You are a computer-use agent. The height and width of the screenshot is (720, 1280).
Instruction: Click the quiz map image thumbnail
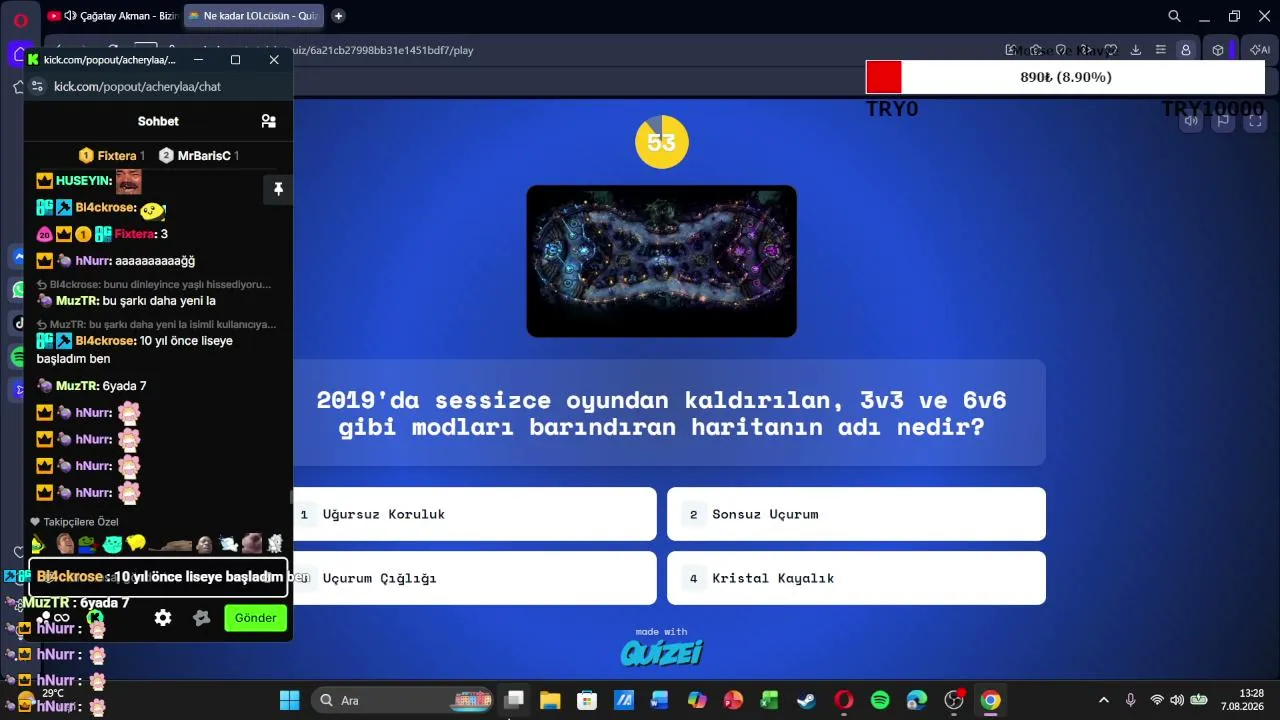661,261
